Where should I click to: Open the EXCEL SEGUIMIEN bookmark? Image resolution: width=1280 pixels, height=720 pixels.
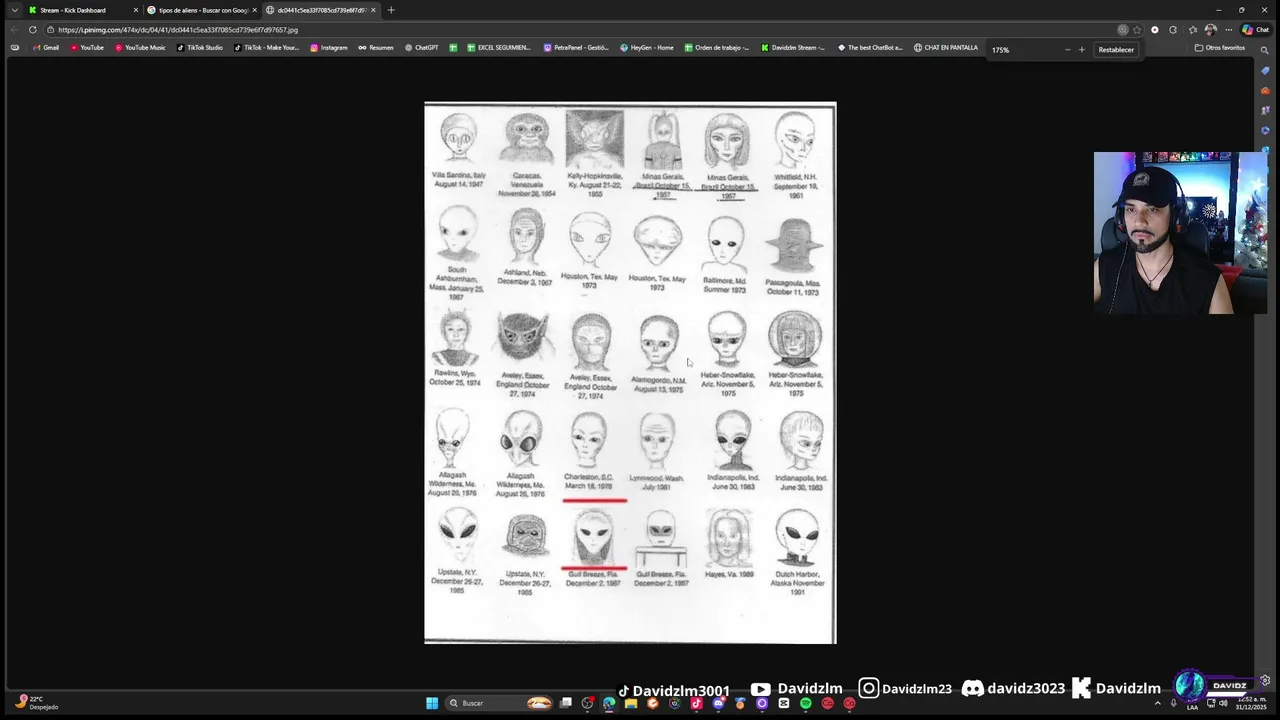click(x=498, y=48)
